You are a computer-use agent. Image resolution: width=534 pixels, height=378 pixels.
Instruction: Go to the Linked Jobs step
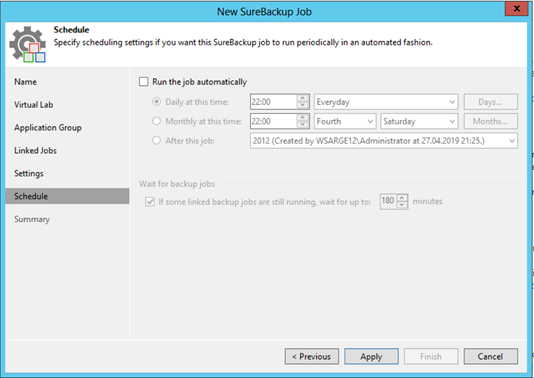point(35,151)
